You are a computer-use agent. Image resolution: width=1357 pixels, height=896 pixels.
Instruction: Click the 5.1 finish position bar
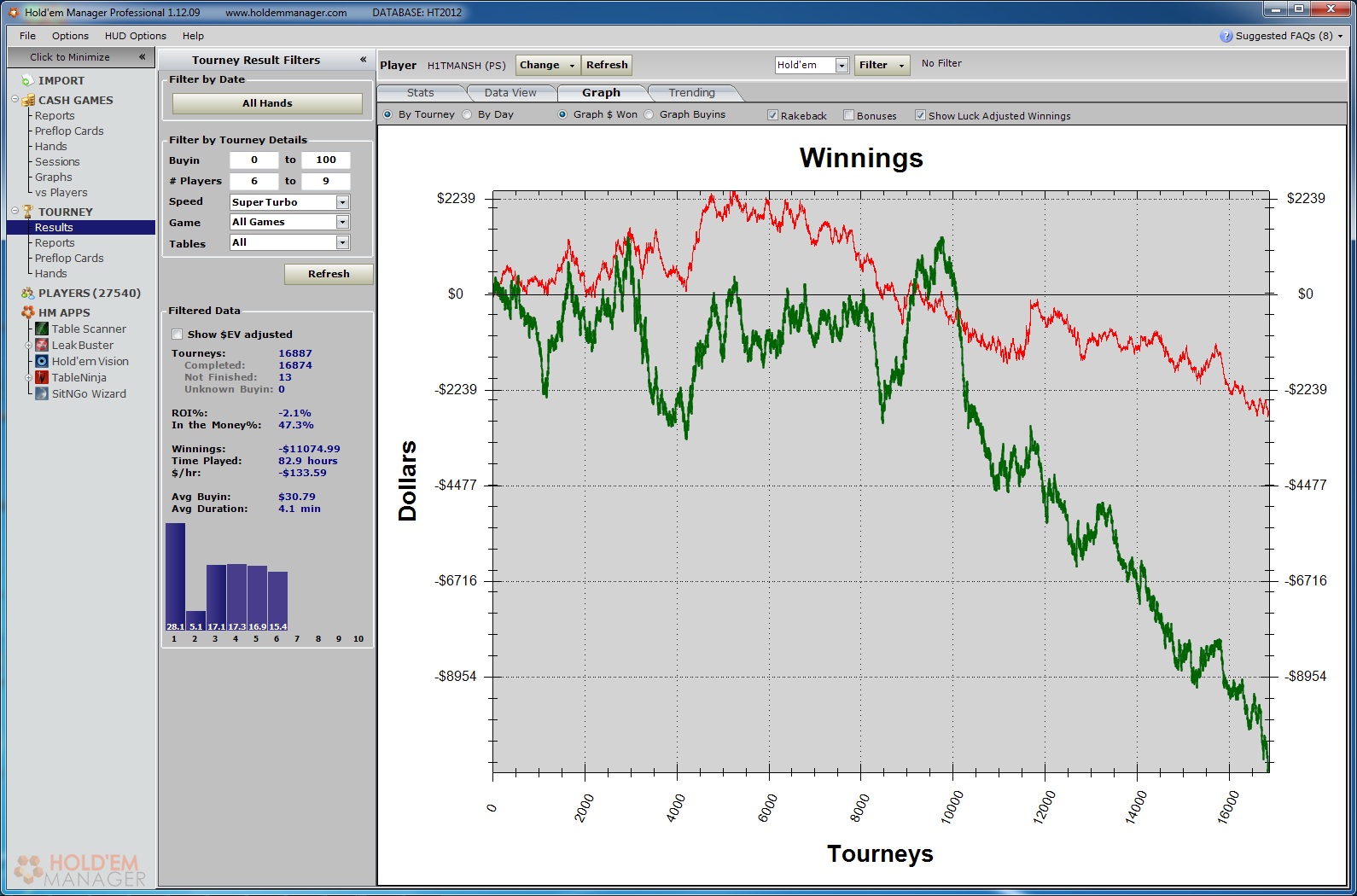195,621
